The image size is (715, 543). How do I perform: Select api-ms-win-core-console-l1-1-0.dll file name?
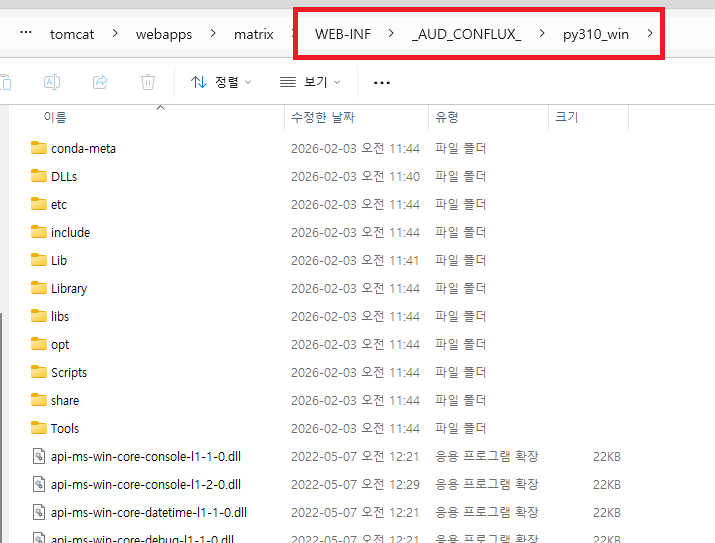tap(146, 456)
